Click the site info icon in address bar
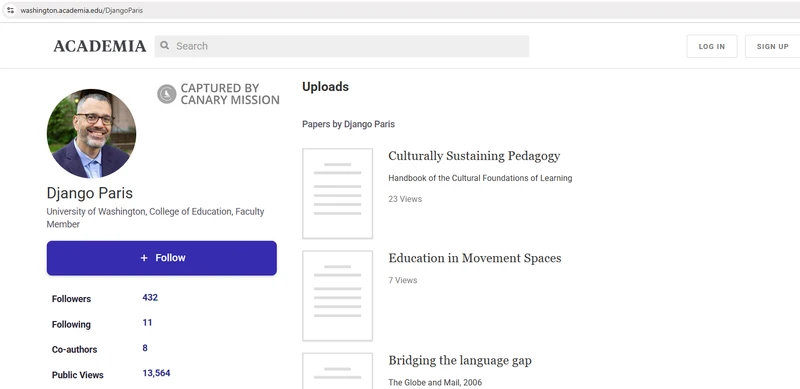 click(10, 10)
